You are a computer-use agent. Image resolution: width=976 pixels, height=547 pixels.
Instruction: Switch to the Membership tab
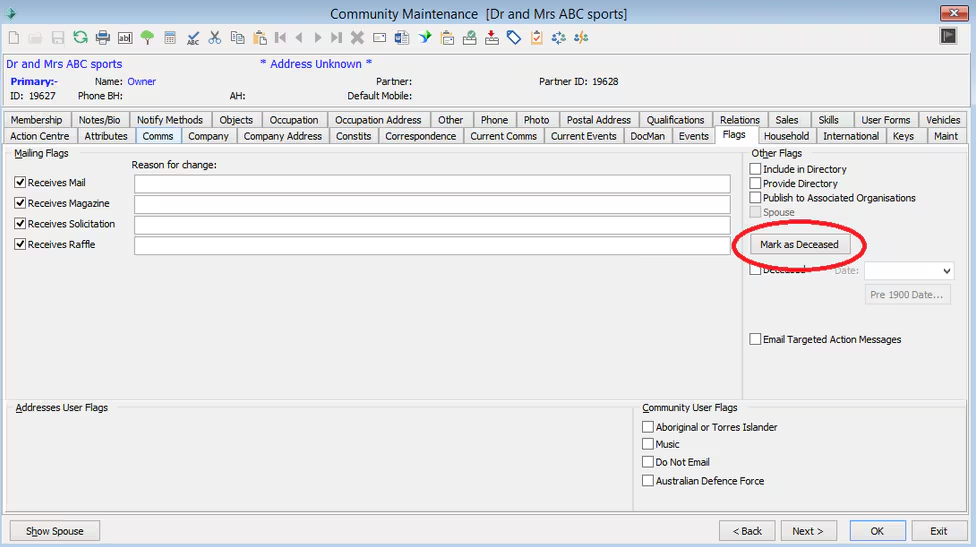pos(36,119)
